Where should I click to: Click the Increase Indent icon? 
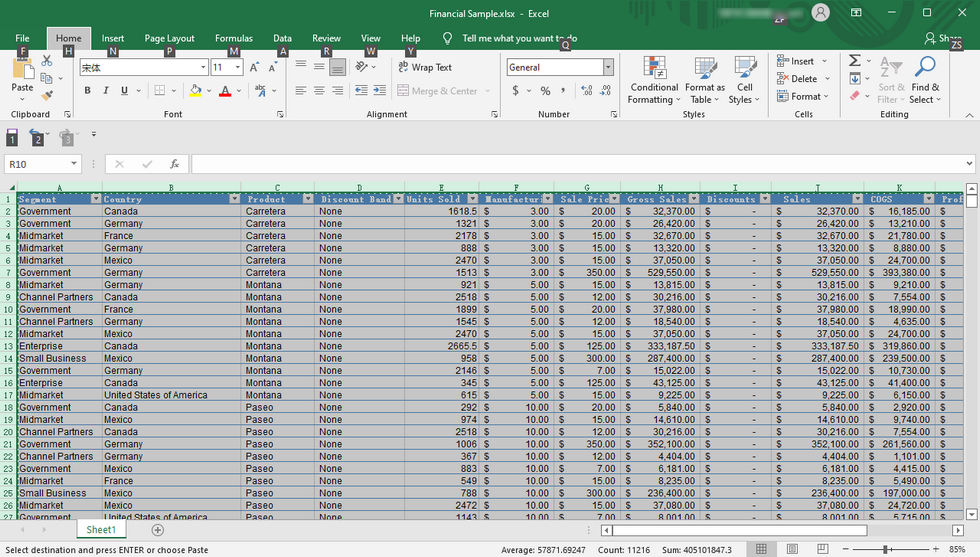tap(381, 91)
